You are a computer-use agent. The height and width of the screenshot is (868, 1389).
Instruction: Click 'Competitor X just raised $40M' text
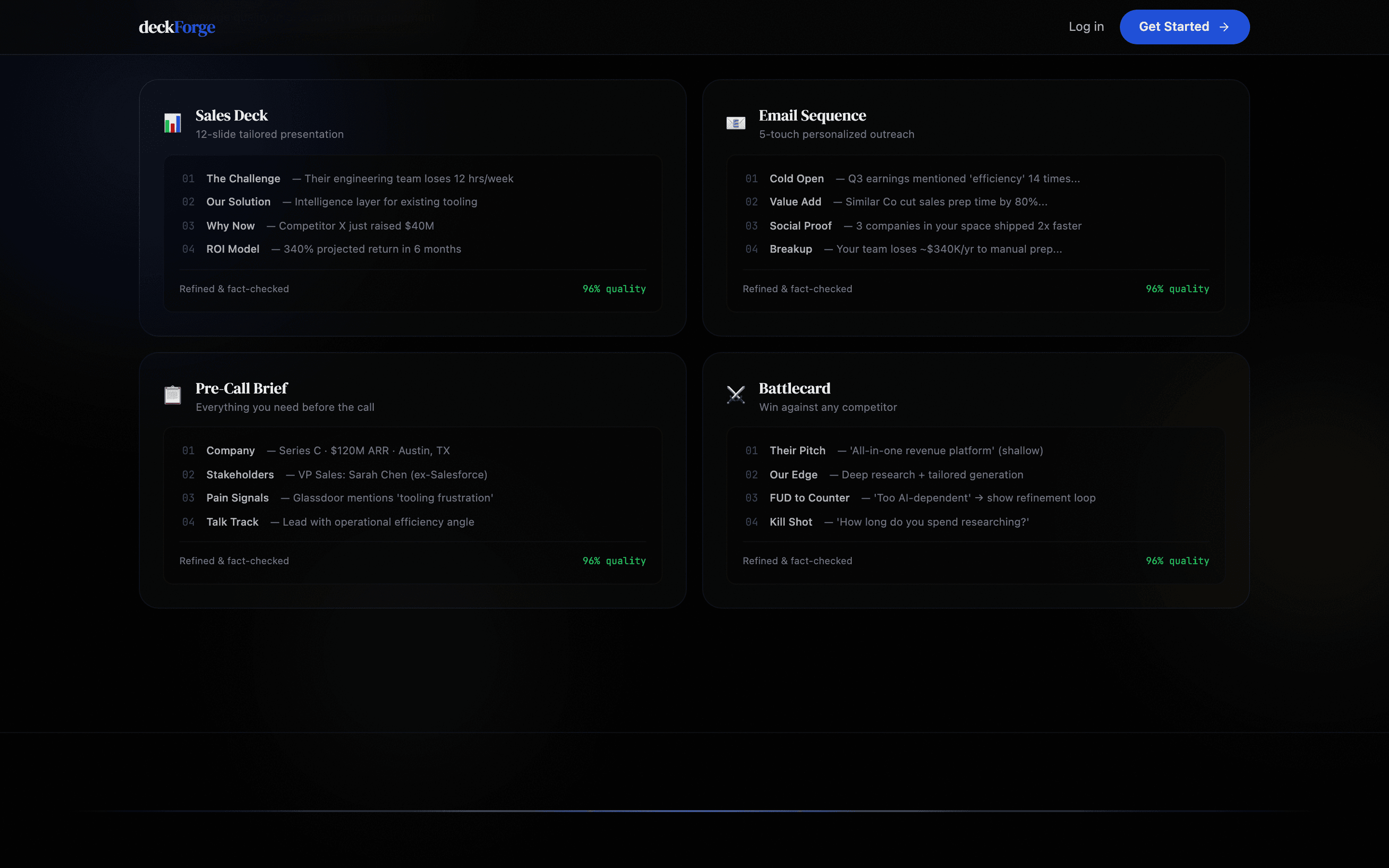point(356,226)
